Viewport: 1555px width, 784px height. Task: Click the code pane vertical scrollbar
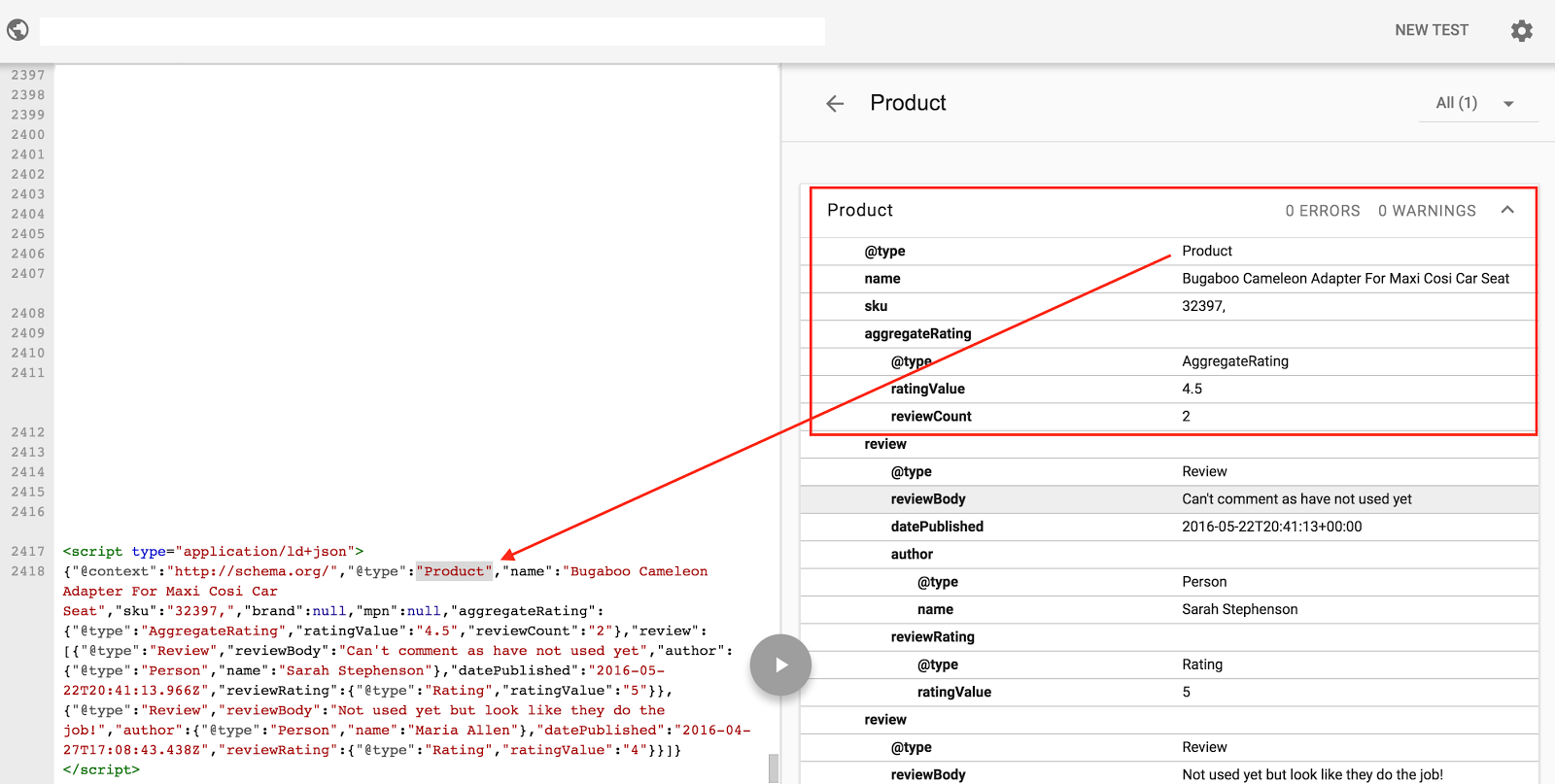(x=774, y=767)
